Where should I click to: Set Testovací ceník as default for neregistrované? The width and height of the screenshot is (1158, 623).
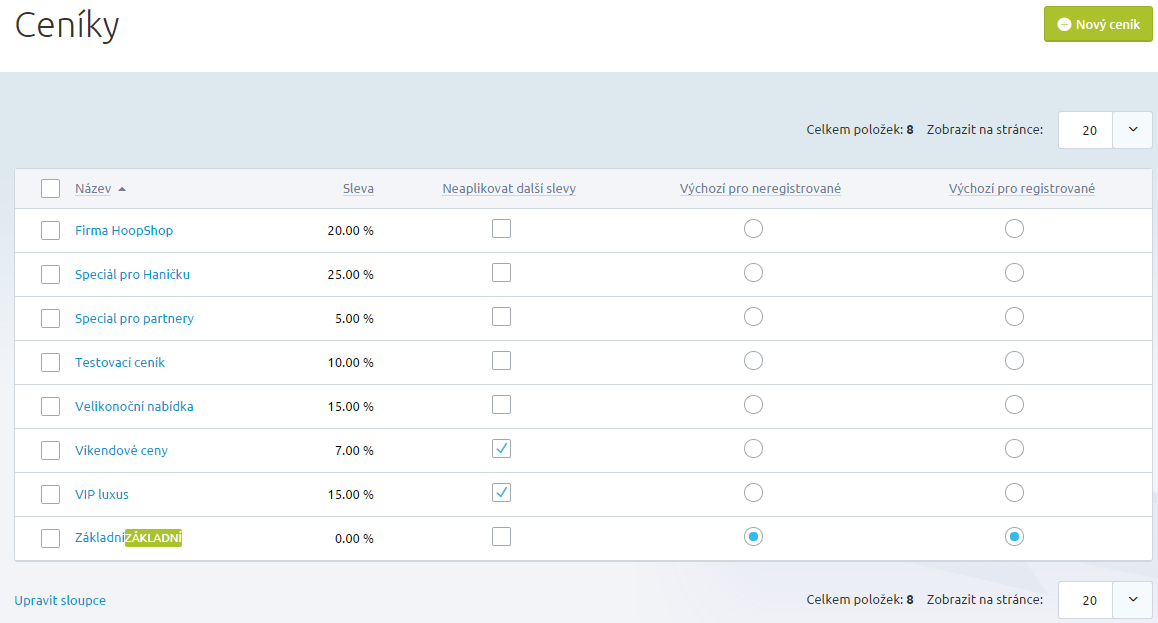click(x=753, y=360)
